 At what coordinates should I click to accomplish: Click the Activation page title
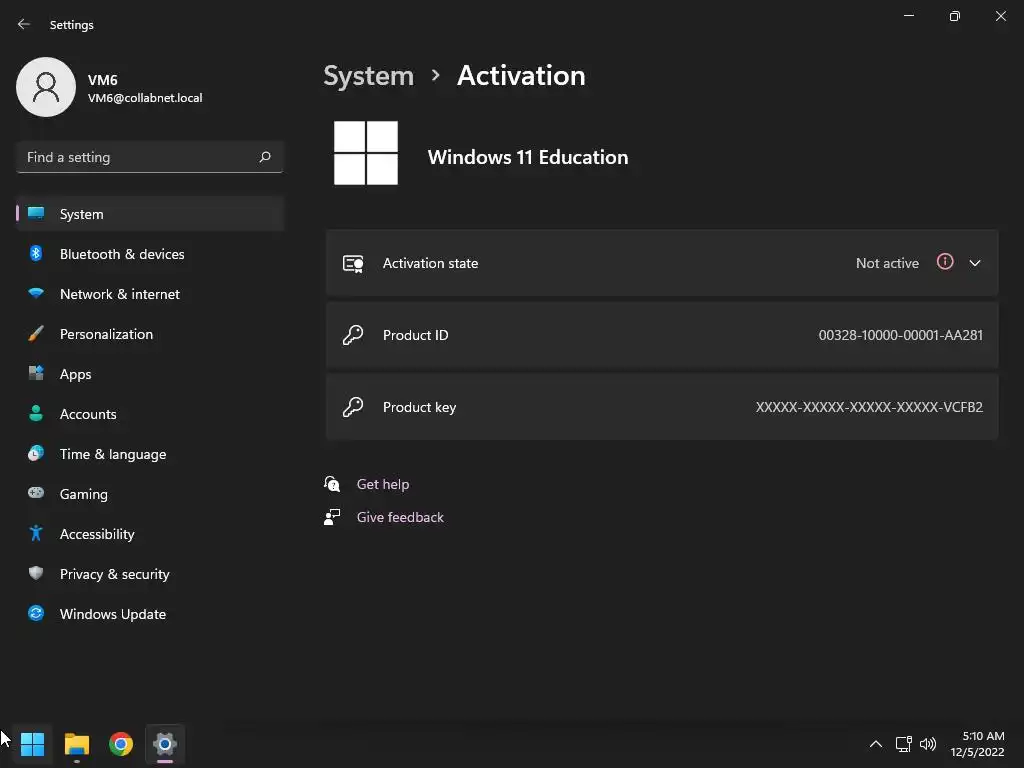pos(521,76)
